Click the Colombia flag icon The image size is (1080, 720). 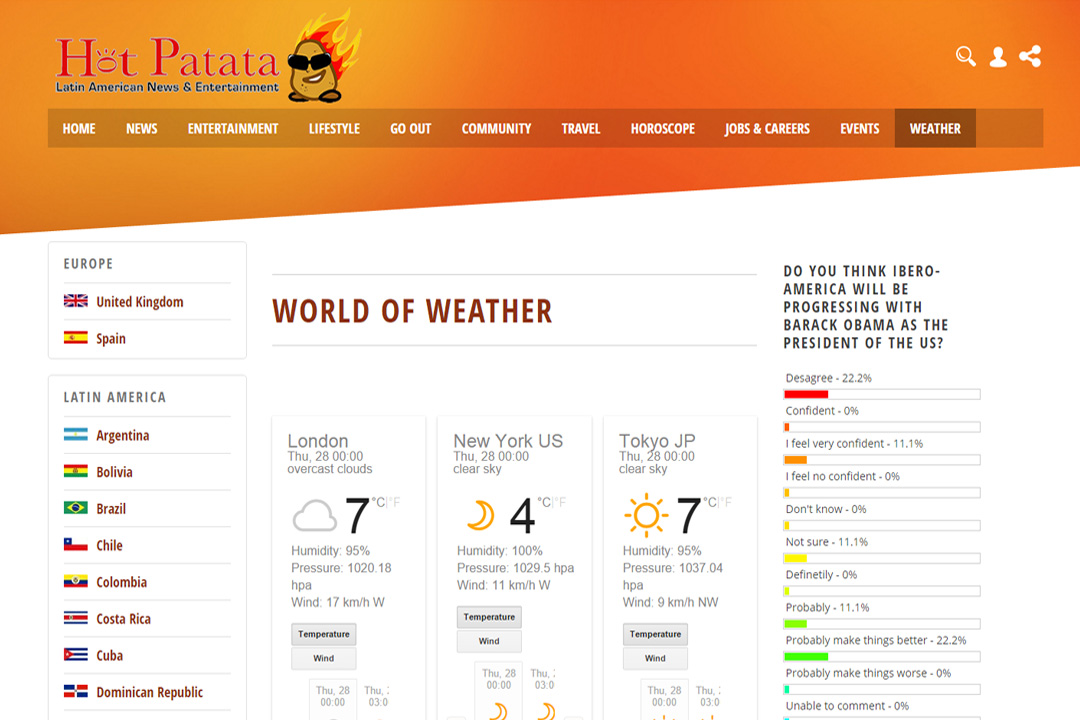(x=76, y=582)
